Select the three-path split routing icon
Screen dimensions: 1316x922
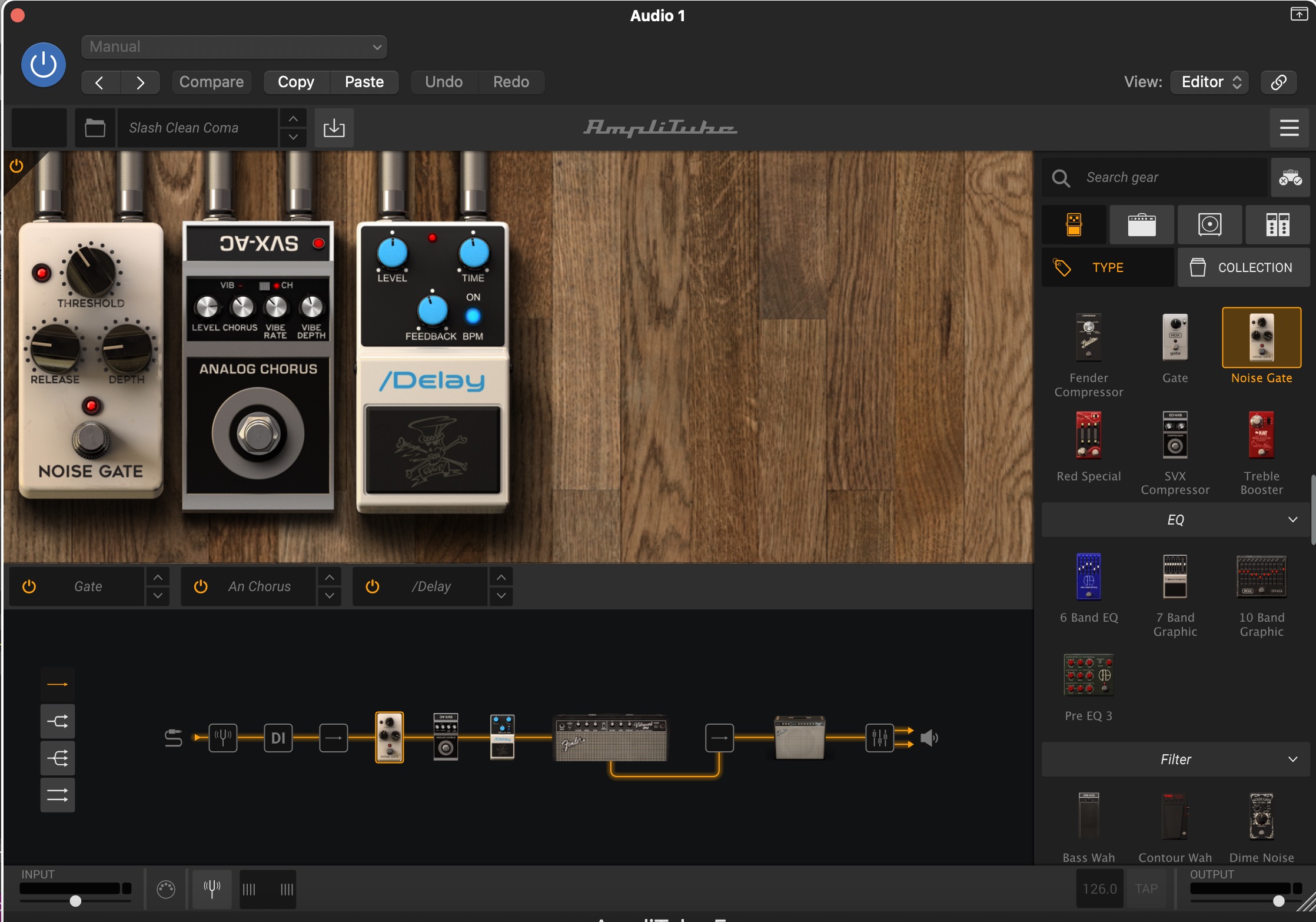tap(58, 758)
